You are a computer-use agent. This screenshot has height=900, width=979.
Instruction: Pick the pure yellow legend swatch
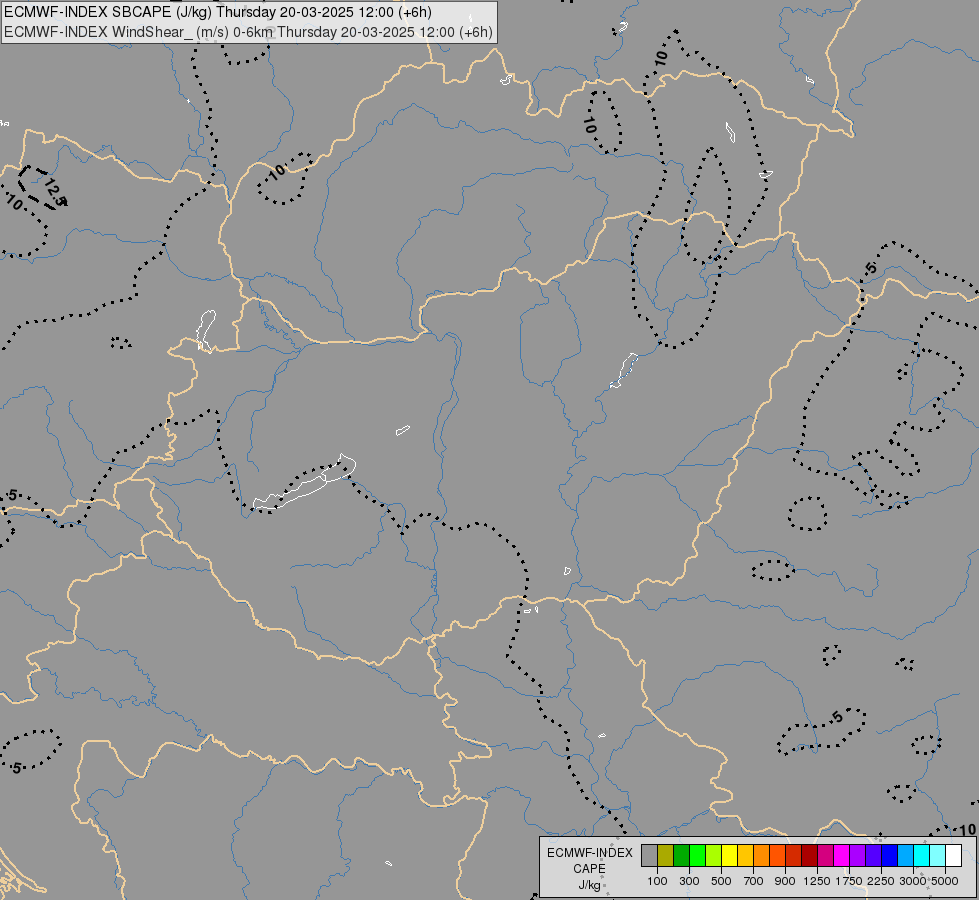(729, 855)
